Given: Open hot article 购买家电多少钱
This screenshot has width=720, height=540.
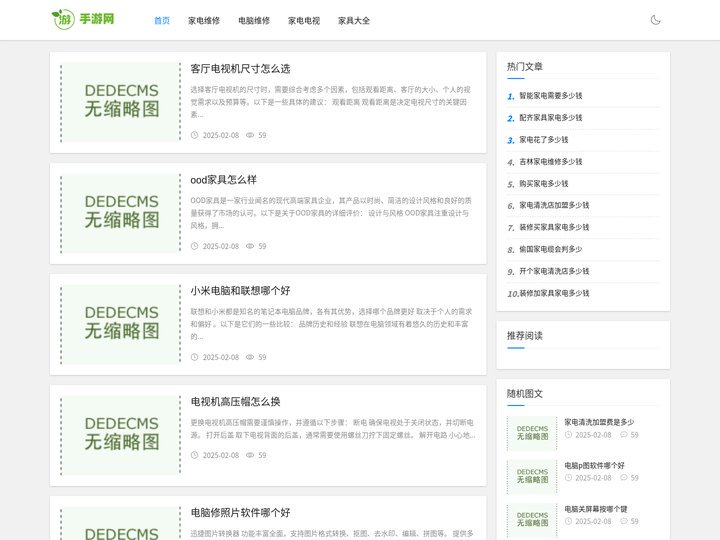Looking at the screenshot, I should pyautogui.click(x=544, y=184).
